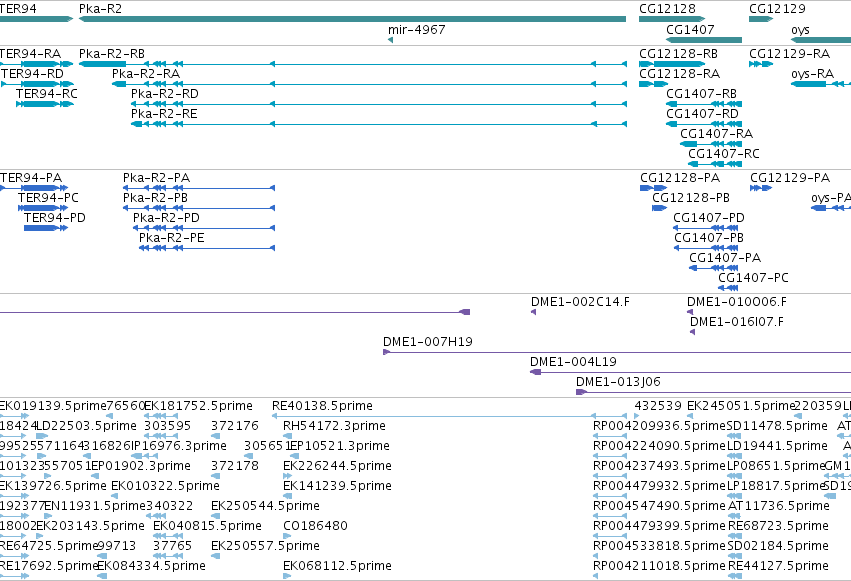Select EST EK250557.5prime label
The image size is (851, 581).
tap(265, 546)
